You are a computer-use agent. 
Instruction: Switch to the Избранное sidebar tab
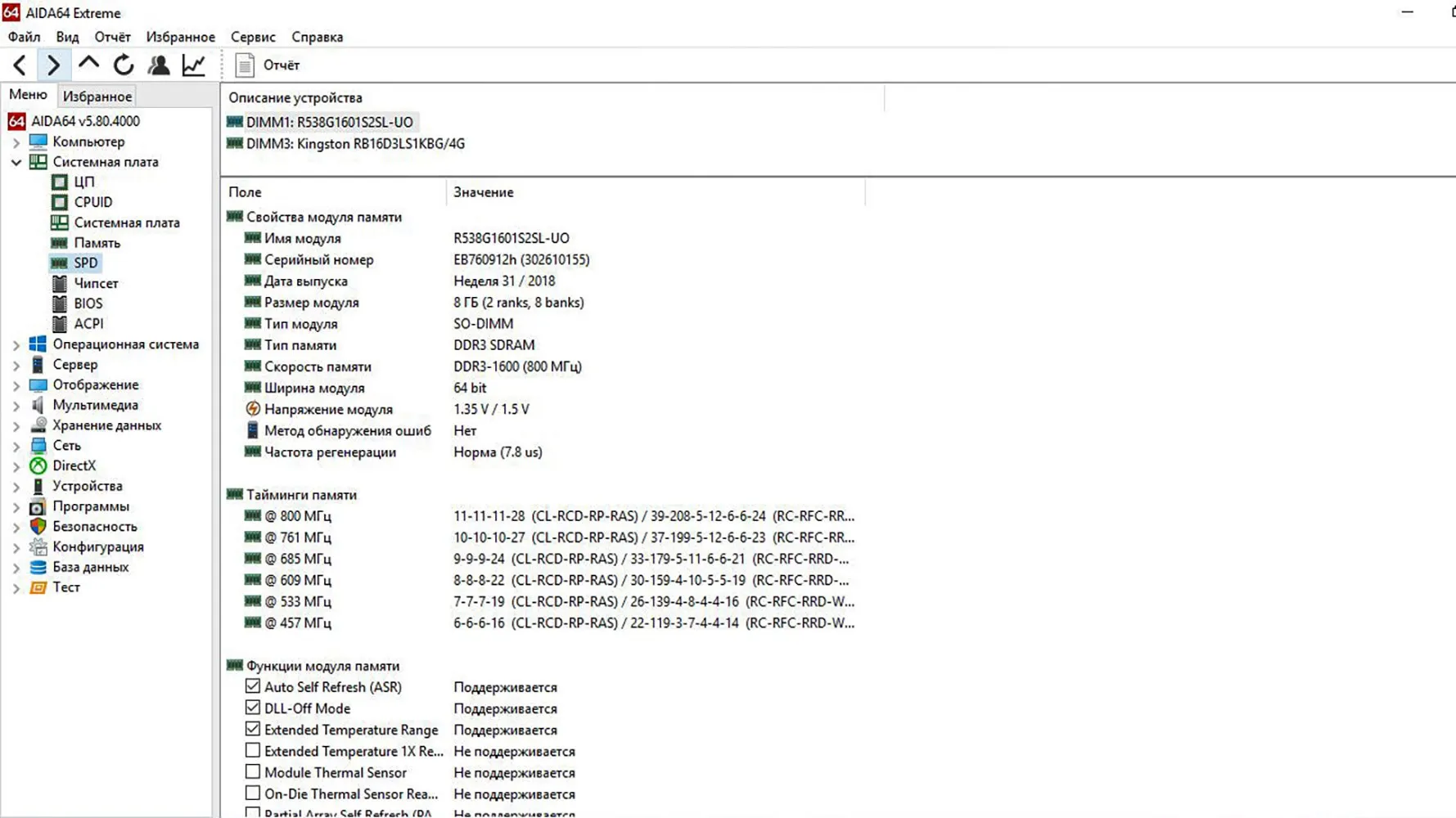(97, 97)
